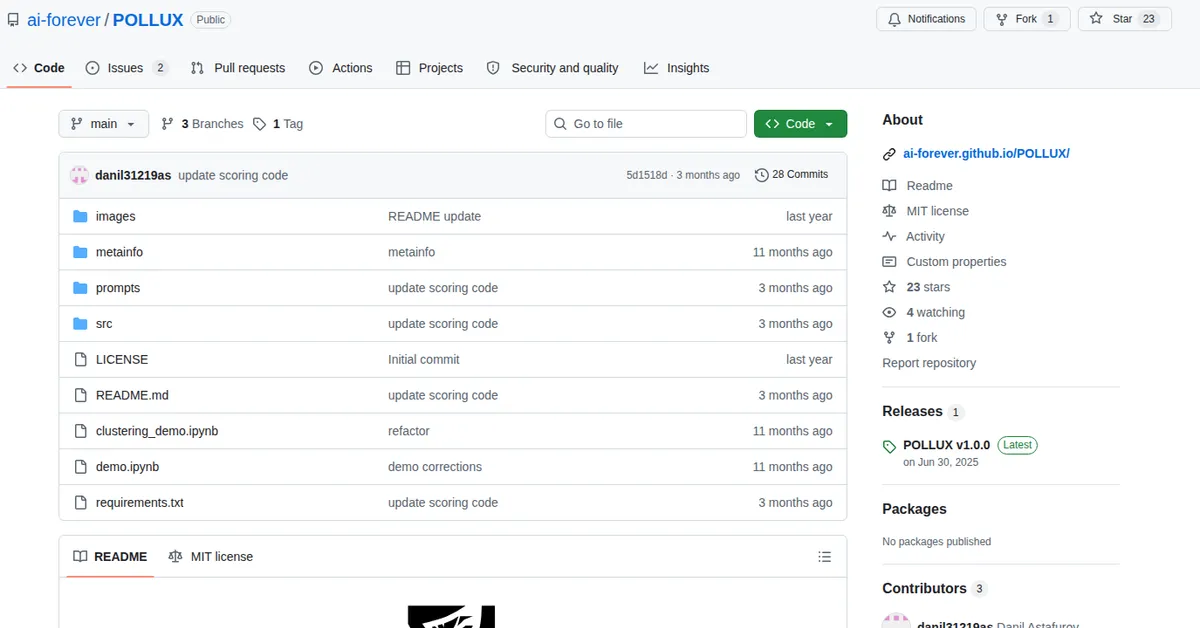View the 4 watching link
This screenshot has width=1200, height=628.
(x=936, y=313)
